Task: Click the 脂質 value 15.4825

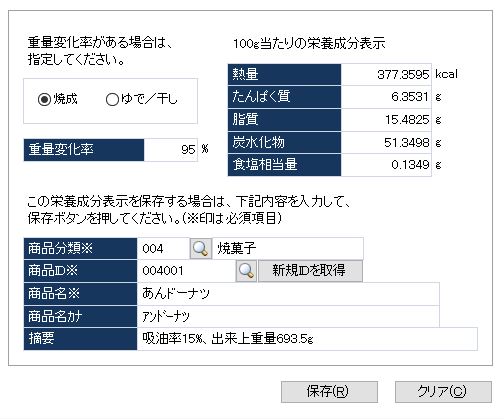Action: click(386, 120)
